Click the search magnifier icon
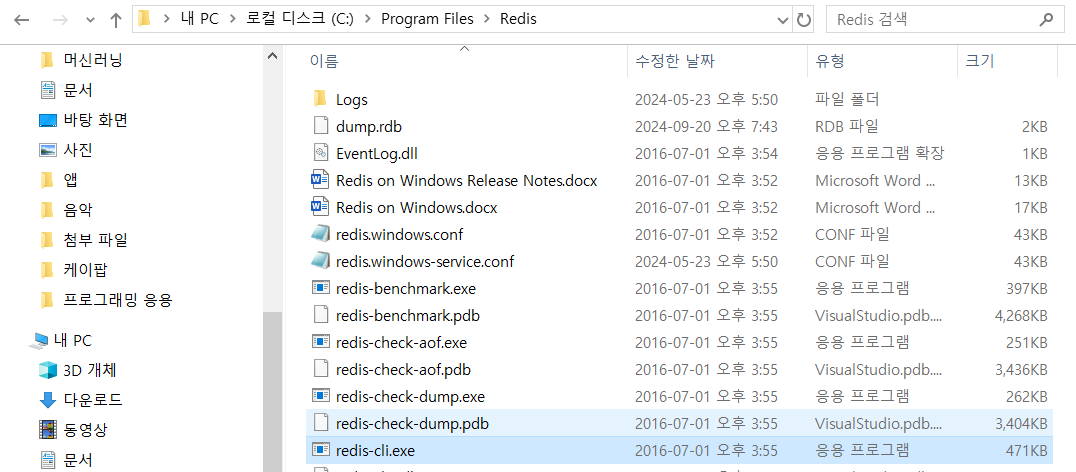Screen dimensions: 1076x472 (x=1046, y=19)
